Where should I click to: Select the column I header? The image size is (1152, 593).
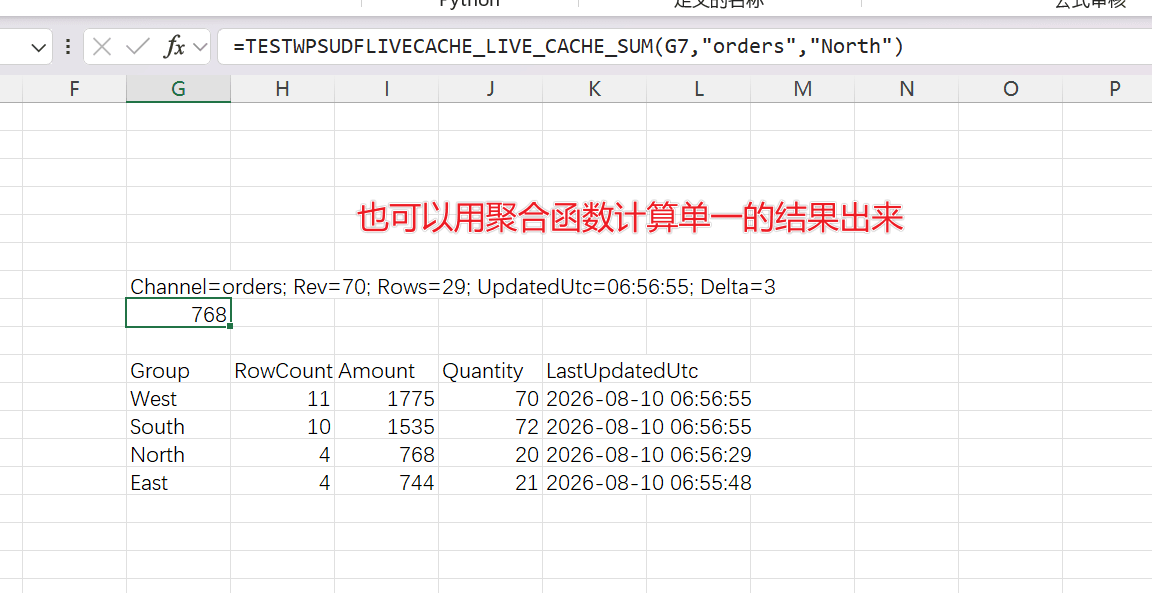coord(386,89)
